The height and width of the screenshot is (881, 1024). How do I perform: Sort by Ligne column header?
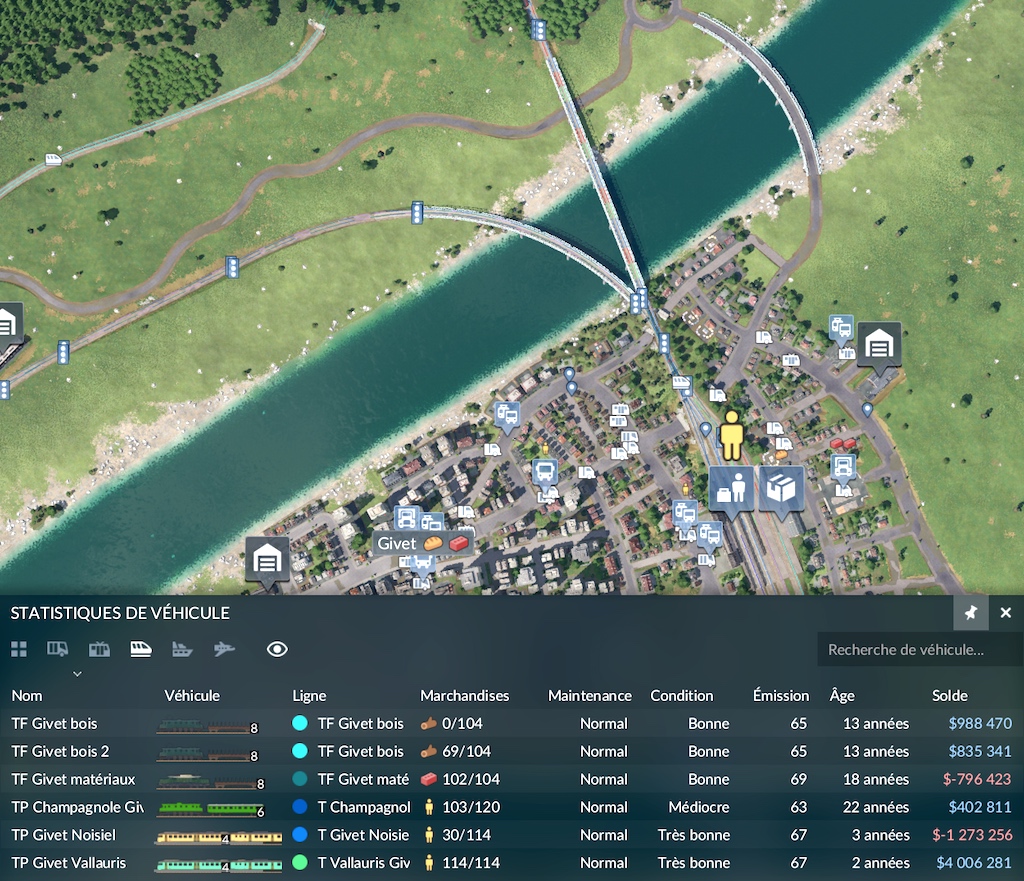[309, 696]
